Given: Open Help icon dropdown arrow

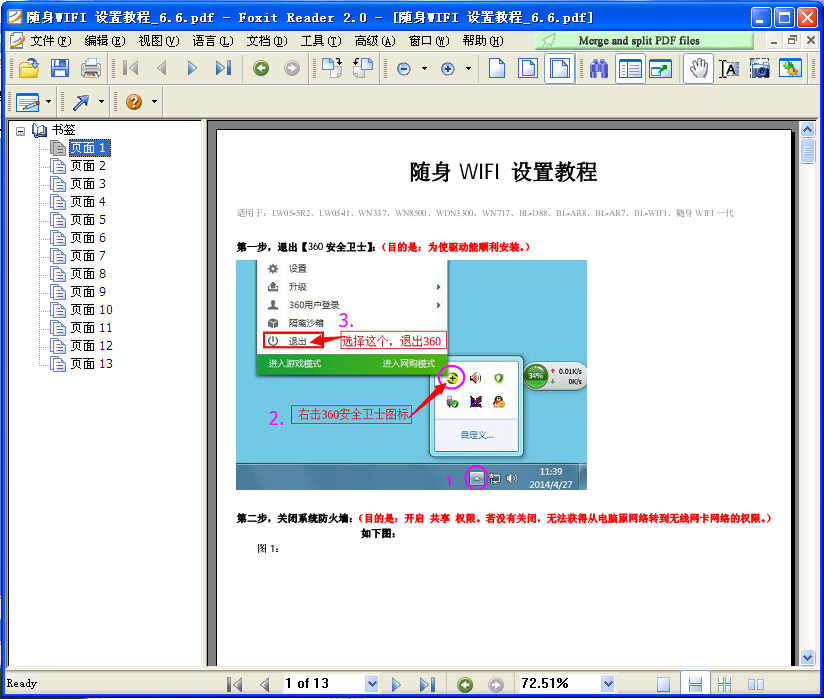Looking at the screenshot, I should click(154, 101).
